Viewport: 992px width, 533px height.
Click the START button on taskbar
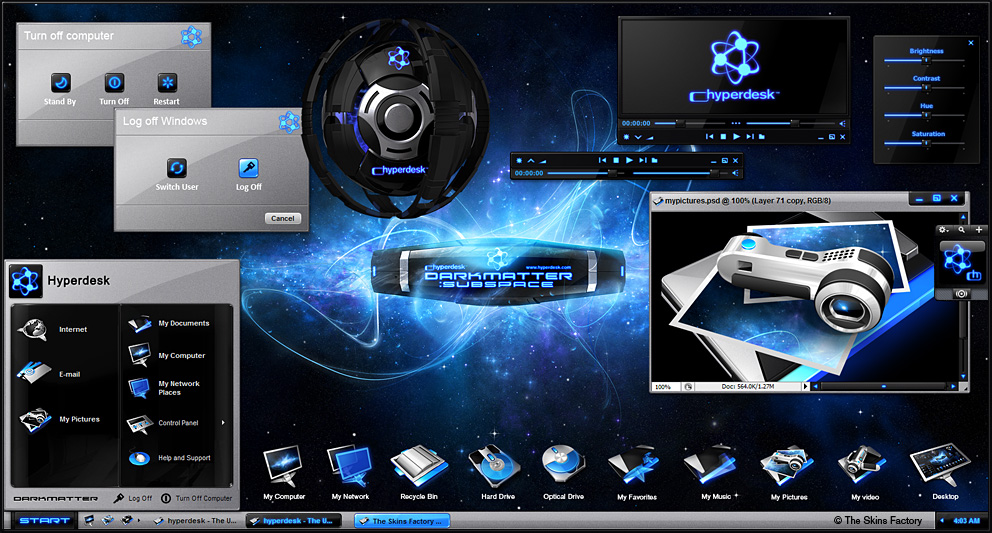click(x=44, y=520)
